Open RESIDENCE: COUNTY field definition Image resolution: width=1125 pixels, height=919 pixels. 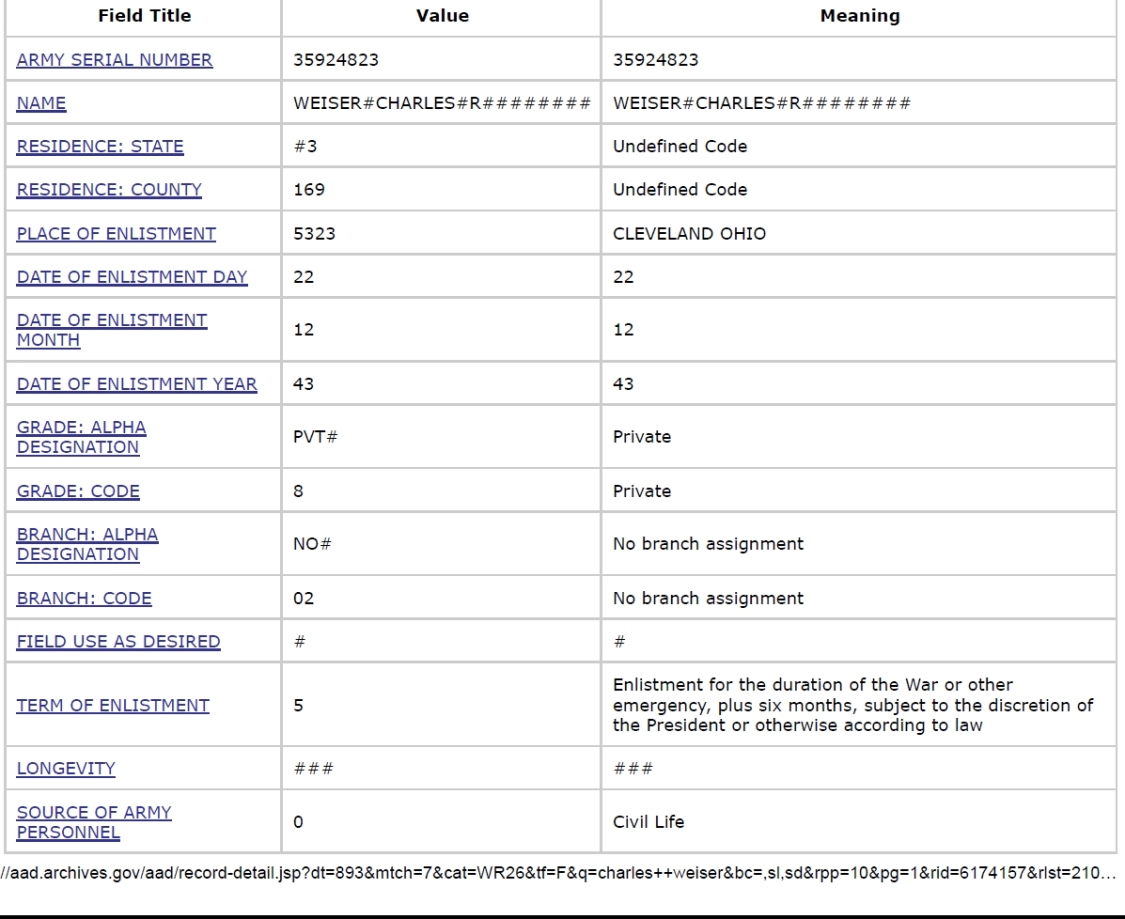(109, 189)
